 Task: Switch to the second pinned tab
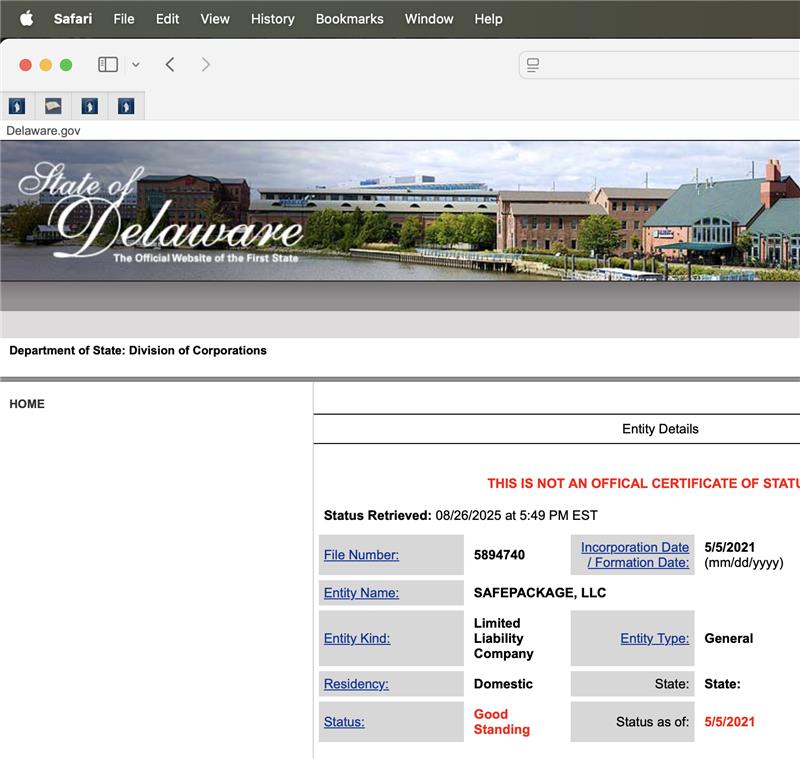click(x=53, y=106)
